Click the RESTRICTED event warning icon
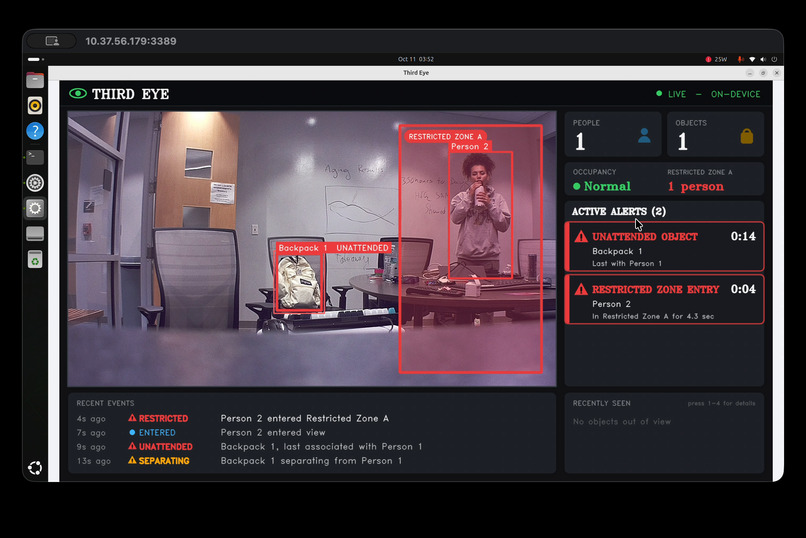806x538 pixels. (132, 418)
